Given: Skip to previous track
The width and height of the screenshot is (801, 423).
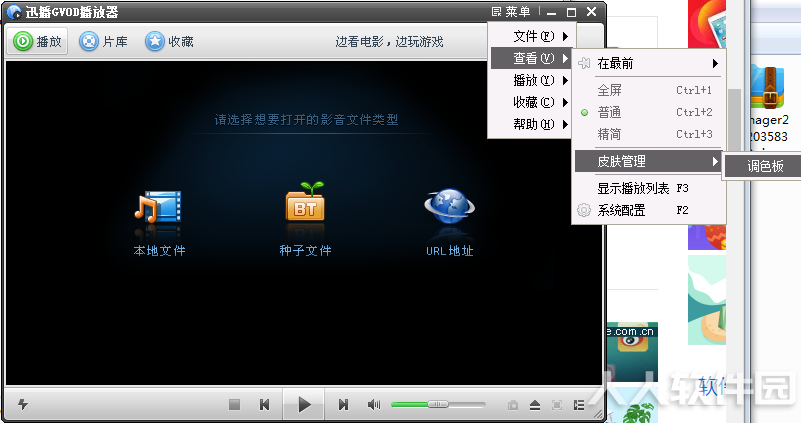Looking at the screenshot, I should click(x=264, y=405).
